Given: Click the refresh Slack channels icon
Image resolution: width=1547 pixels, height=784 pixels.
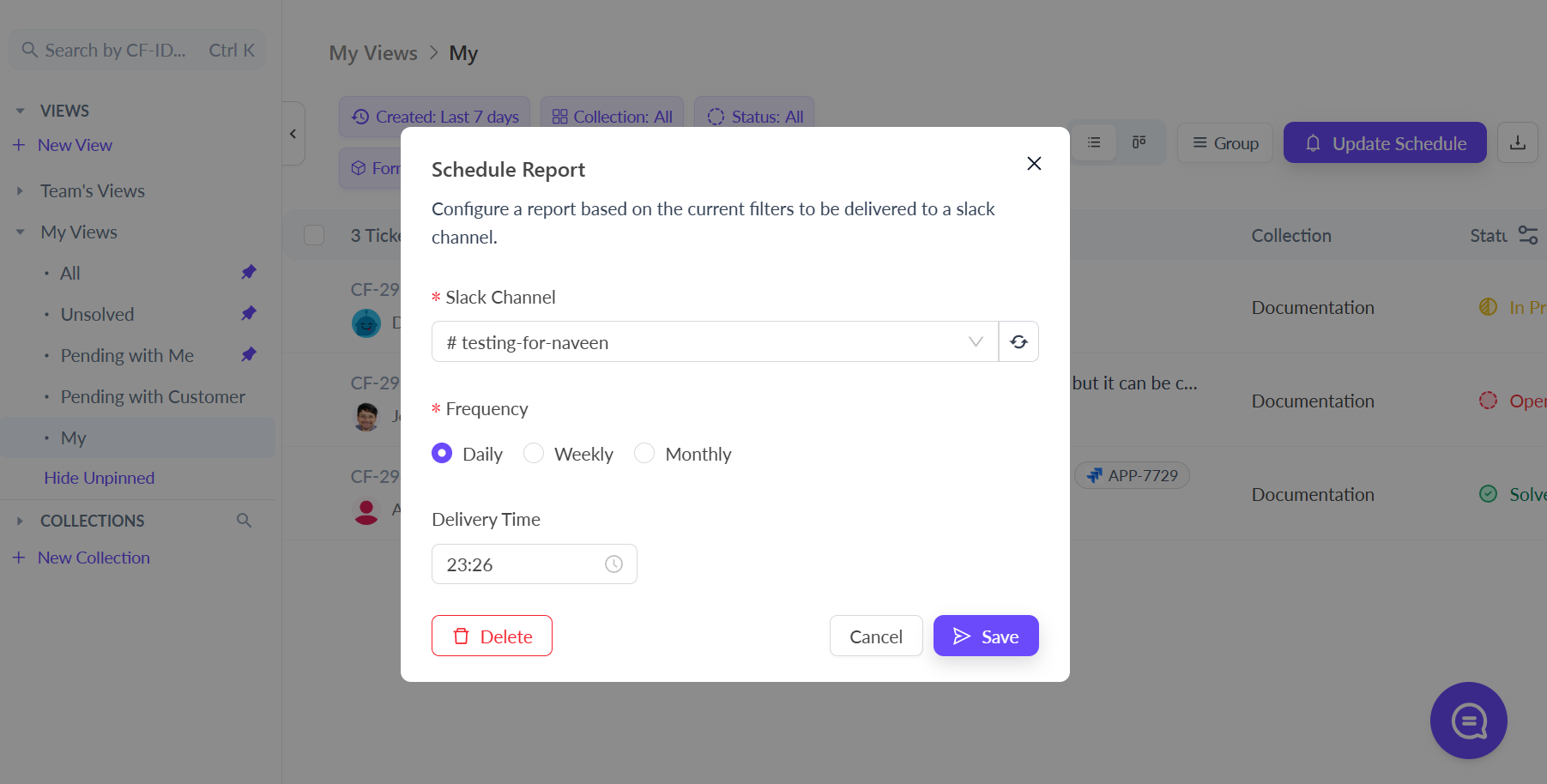Looking at the screenshot, I should point(1018,342).
